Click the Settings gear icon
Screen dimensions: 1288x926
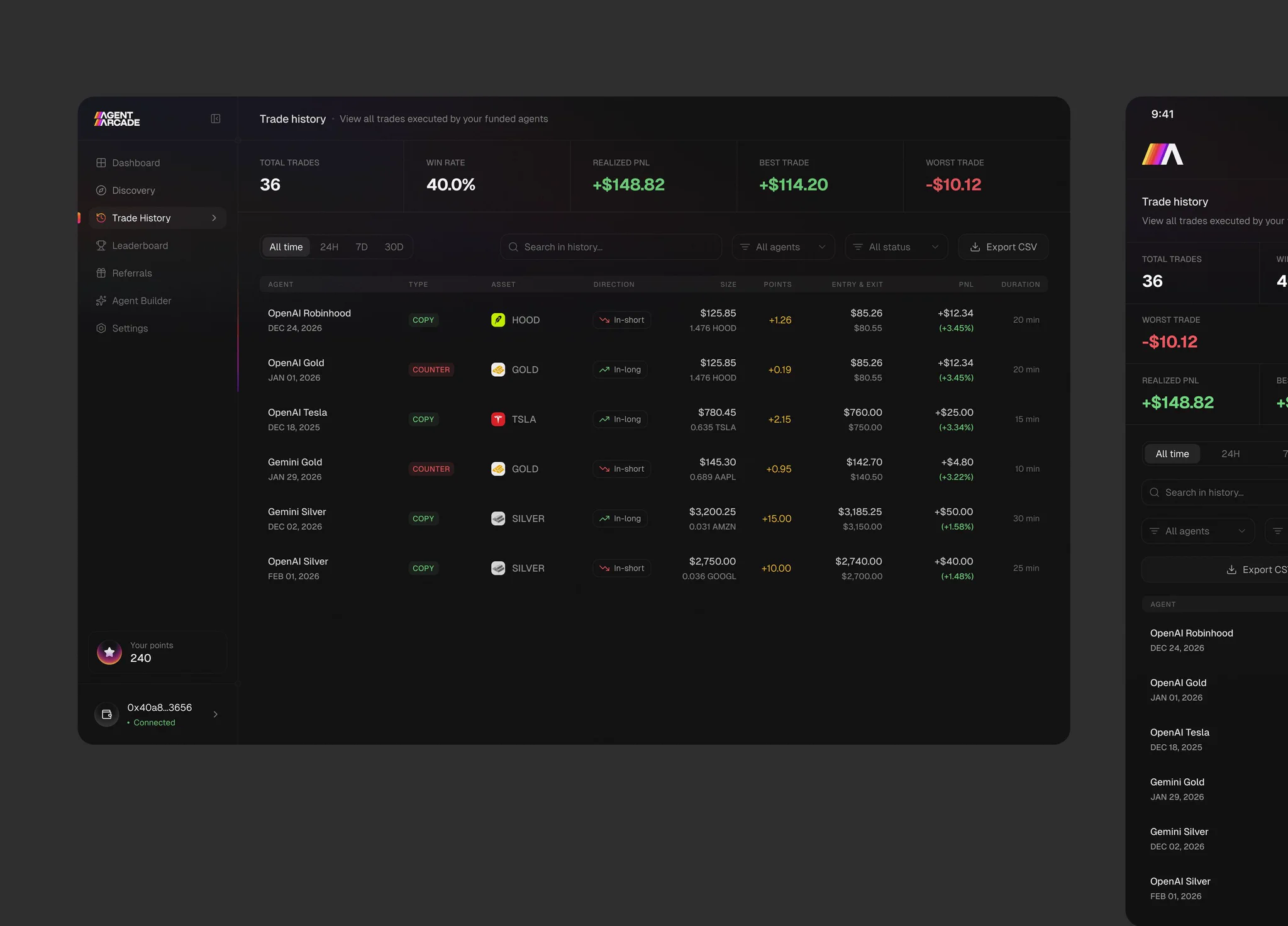[101, 328]
